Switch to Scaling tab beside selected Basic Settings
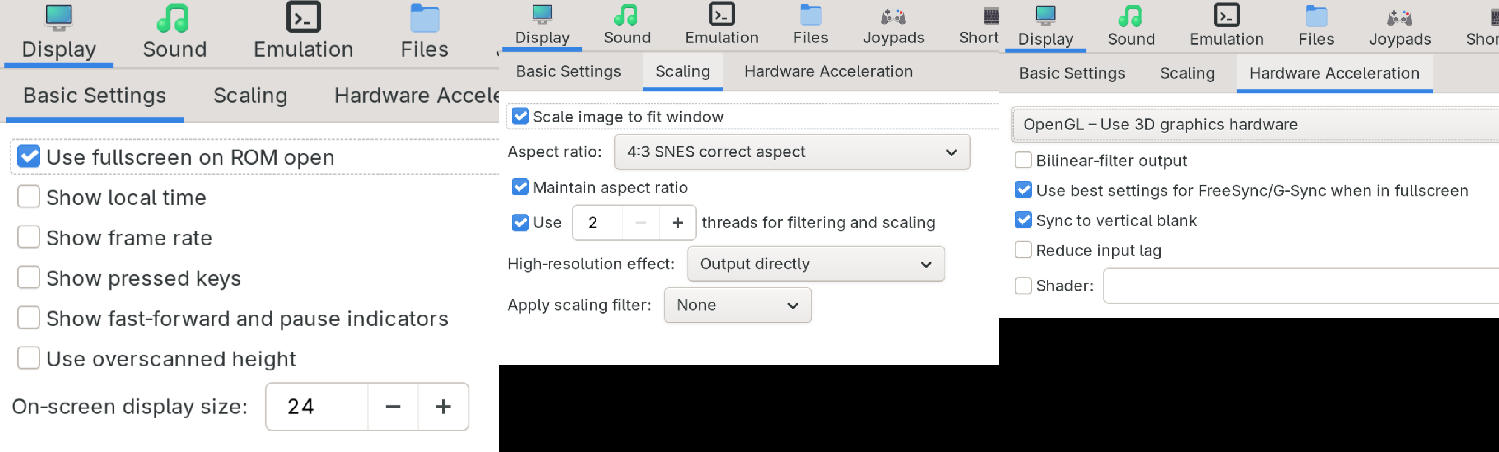This screenshot has width=1499, height=452. click(x=250, y=96)
